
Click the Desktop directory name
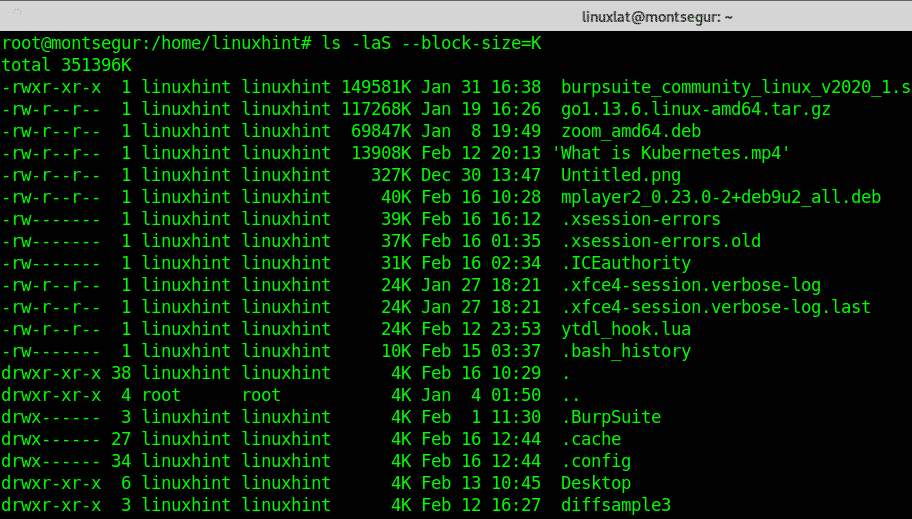click(x=596, y=483)
